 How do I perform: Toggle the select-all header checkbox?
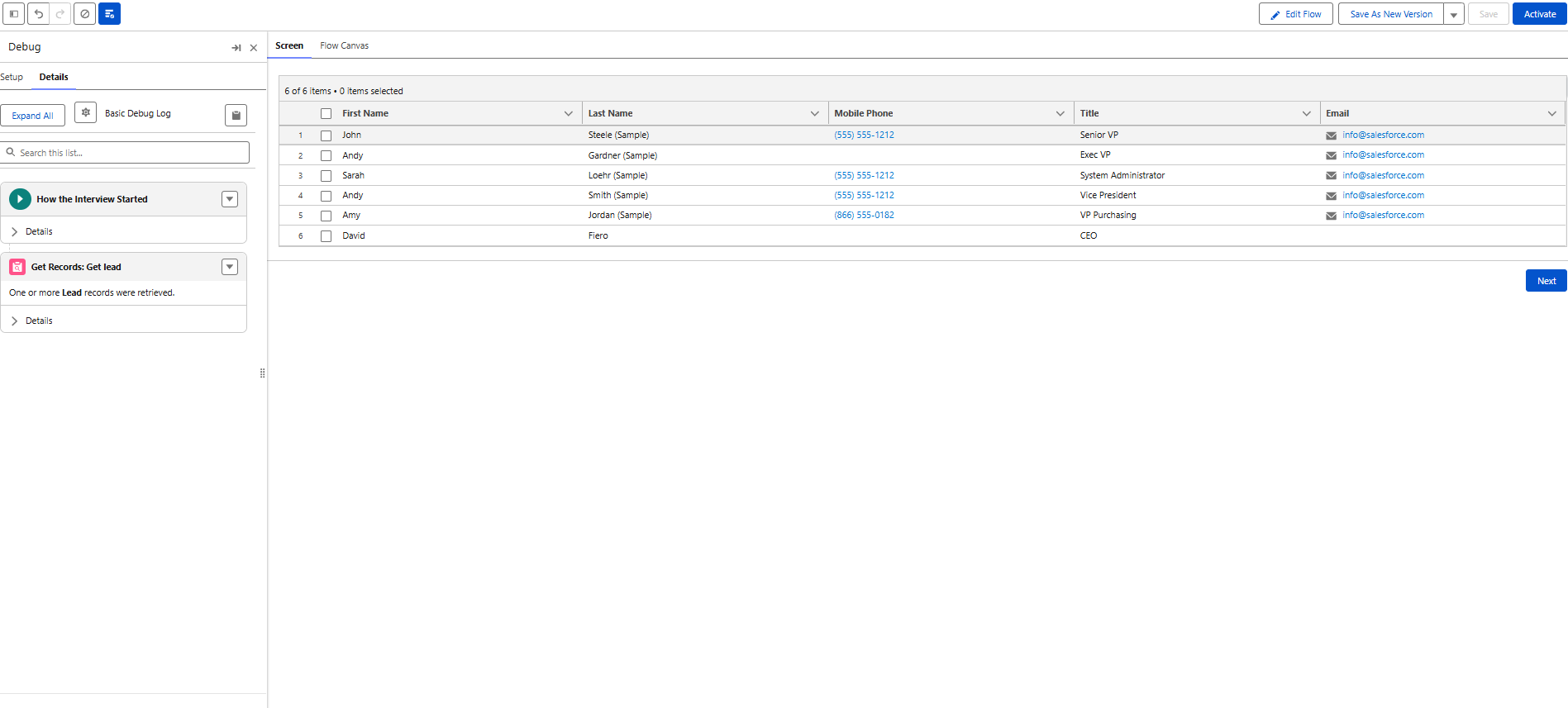point(326,114)
